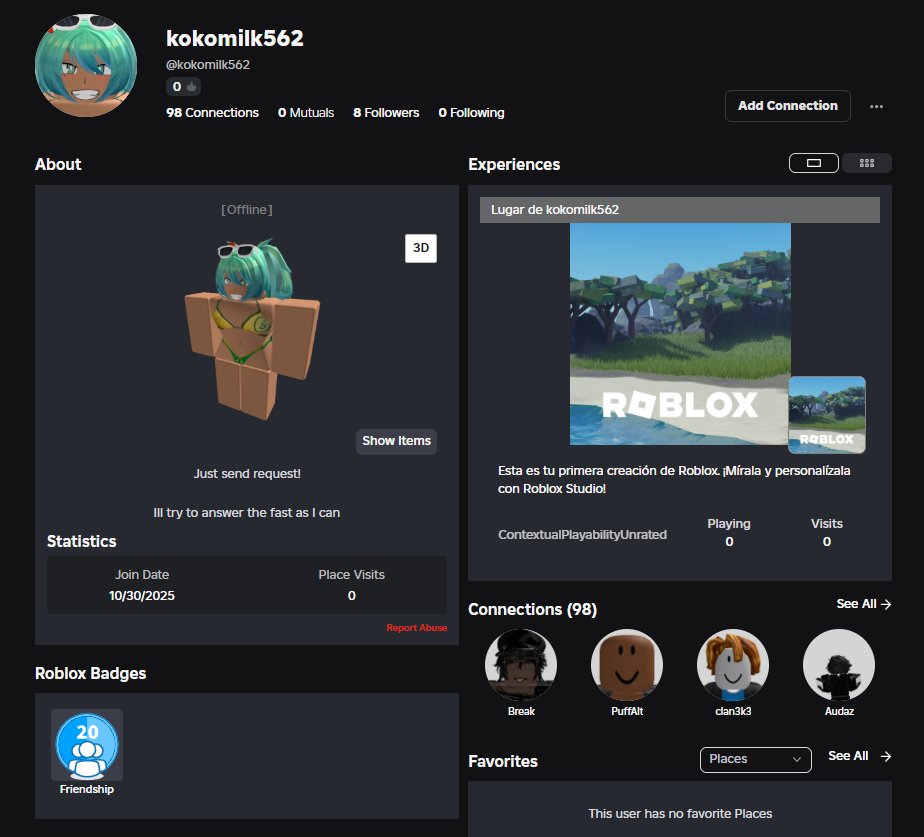Switch Experiences to grid view
The height and width of the screenshot is (837, 924).
[866, 162]
